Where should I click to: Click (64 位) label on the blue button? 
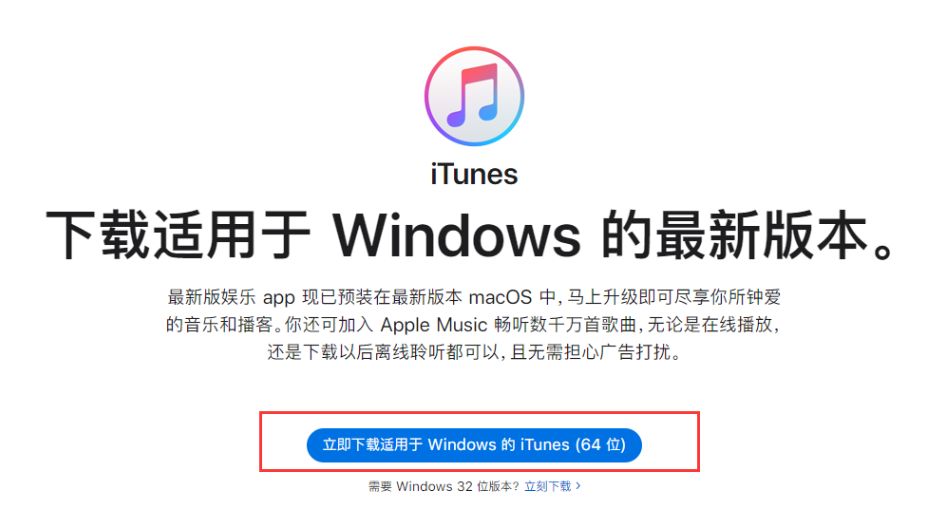click(x=600, y=445)
